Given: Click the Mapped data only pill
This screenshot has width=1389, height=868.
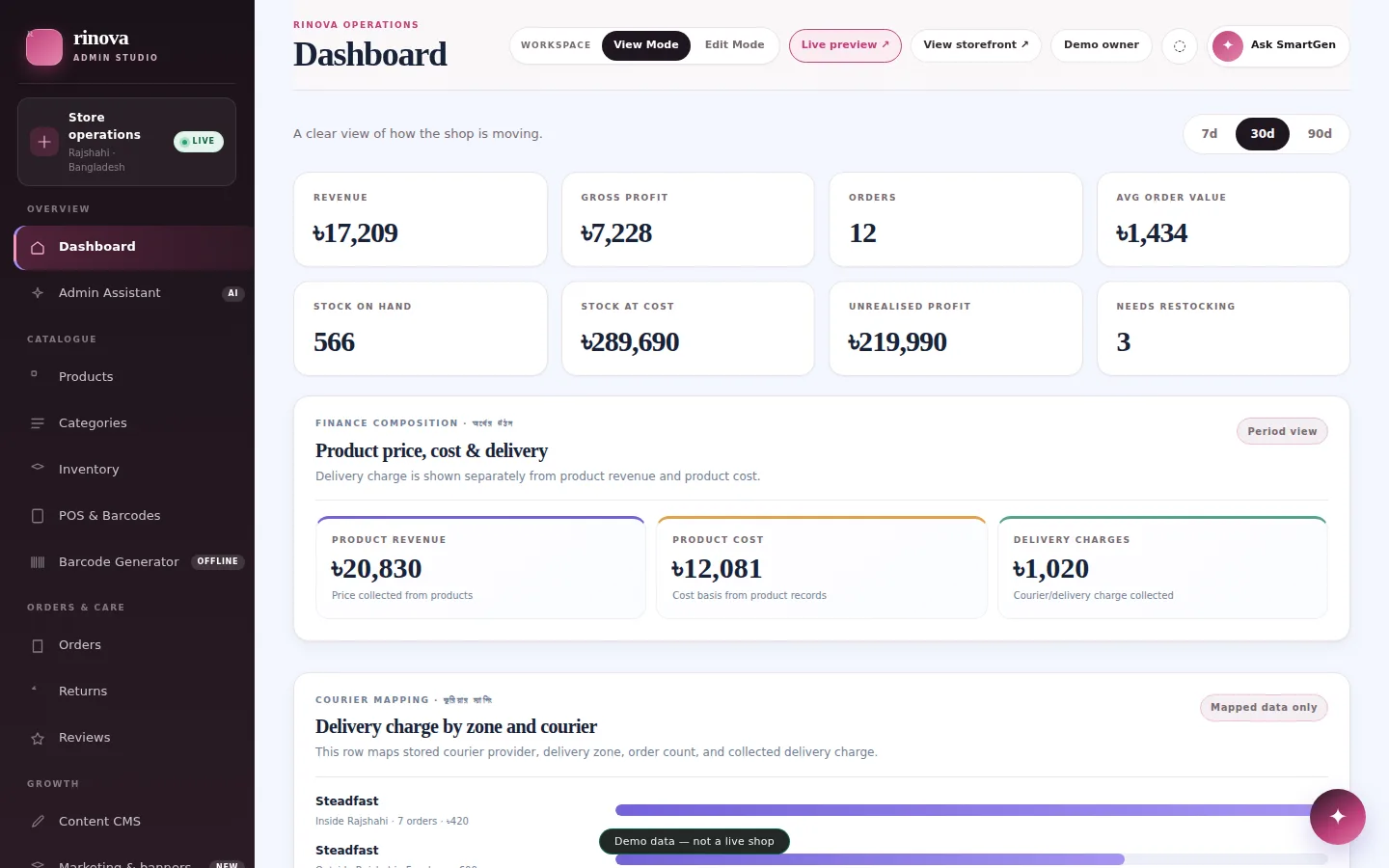Looking at the screenshot, I should point(1264,708).
